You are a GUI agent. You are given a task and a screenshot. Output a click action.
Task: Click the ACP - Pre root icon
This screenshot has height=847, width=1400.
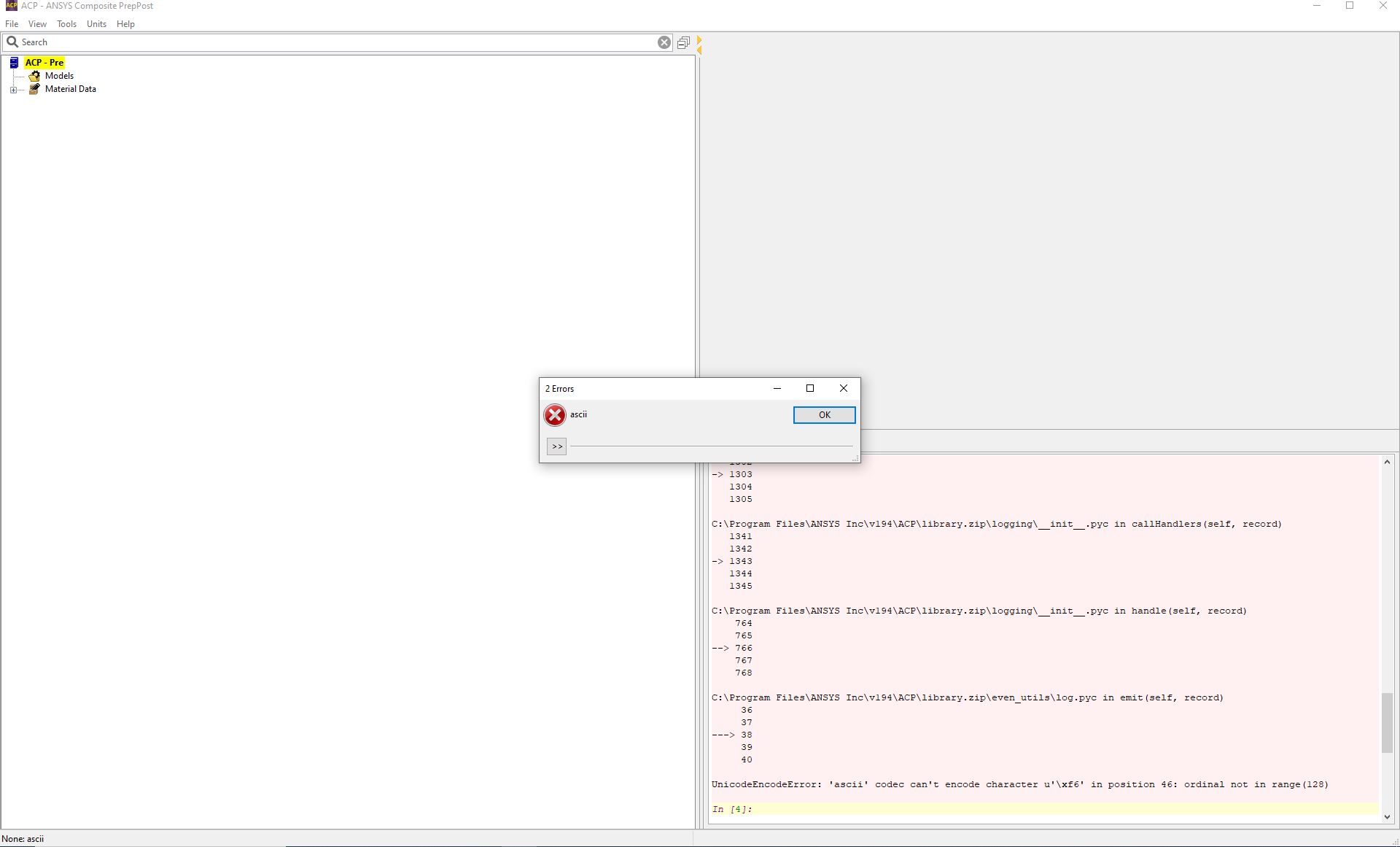14,63
